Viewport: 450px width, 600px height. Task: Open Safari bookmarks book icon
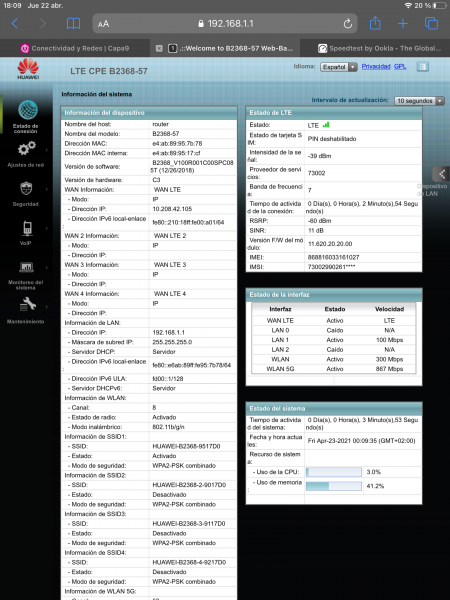(x=73, y=24)
